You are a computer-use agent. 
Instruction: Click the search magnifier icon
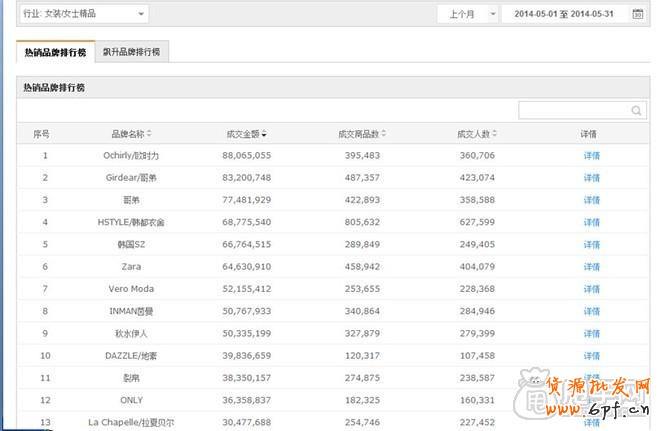coord(636,110)
